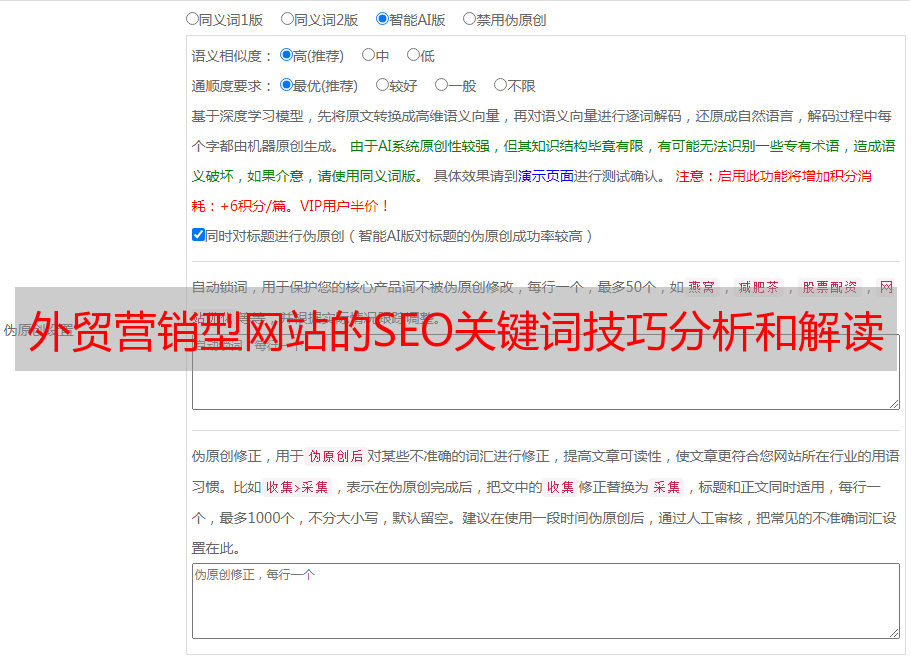Set 语义相似度 to 中
The image size is (911, 658).
tap(368, 55)
